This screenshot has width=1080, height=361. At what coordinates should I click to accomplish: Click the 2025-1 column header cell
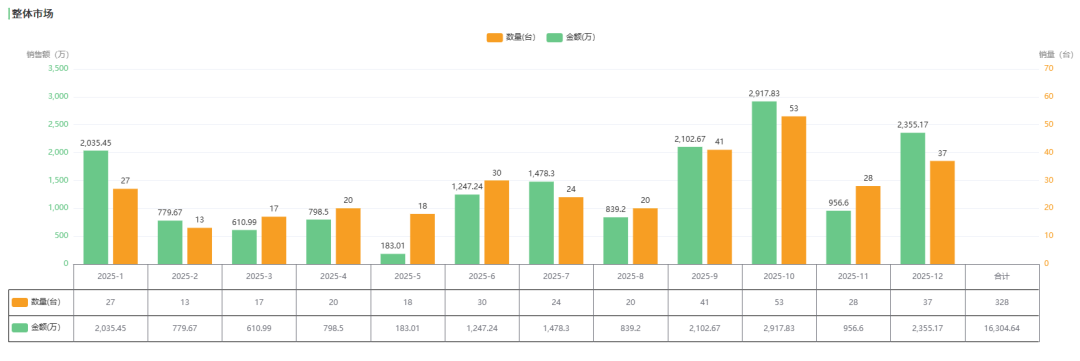111,276
